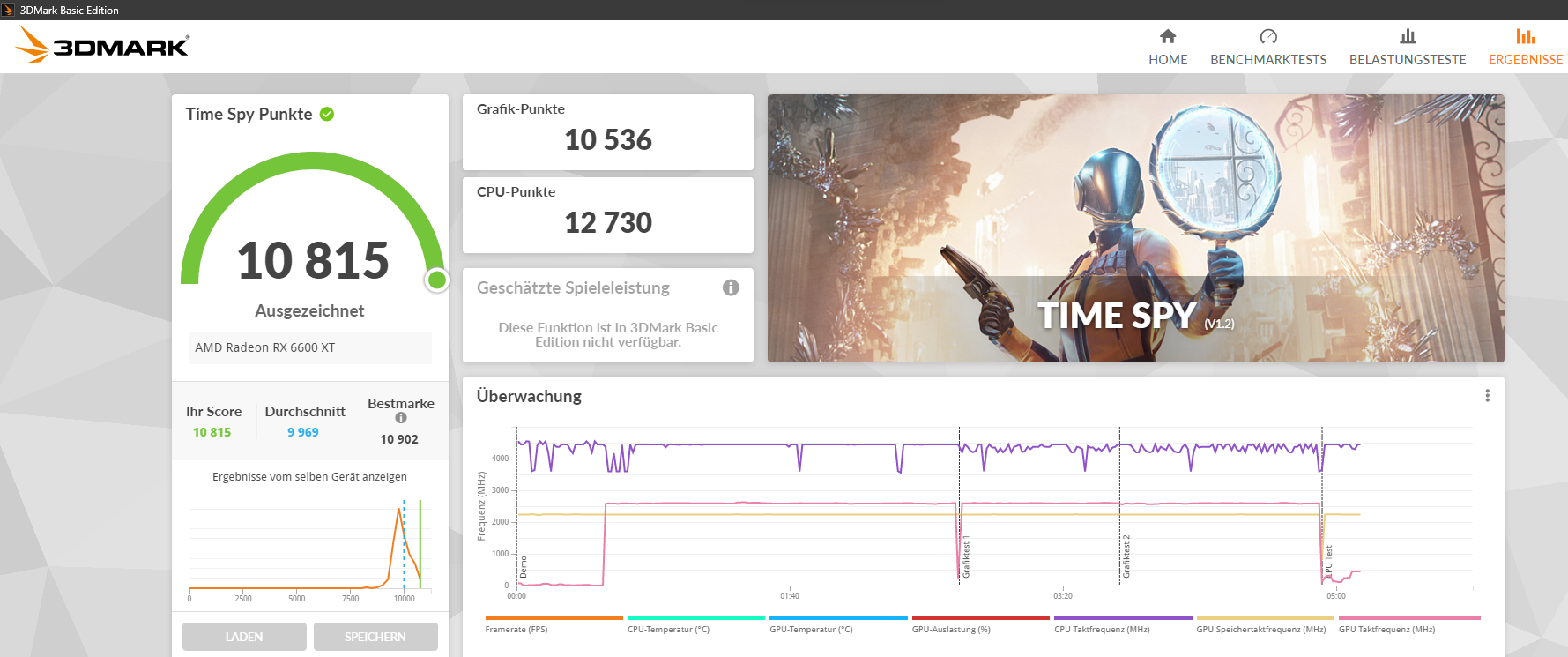Toggle GPU Taktfrequenz pink legend
Screen dimensions: 1568x657
[1409, 618]
